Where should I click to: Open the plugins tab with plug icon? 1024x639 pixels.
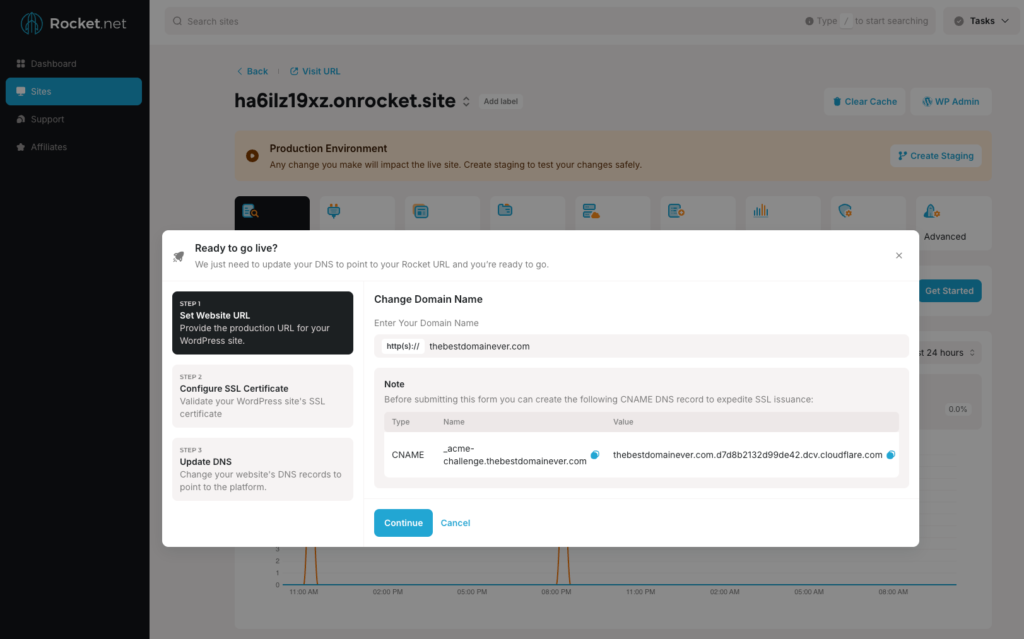pyautogui.click(x=334, y=212)
